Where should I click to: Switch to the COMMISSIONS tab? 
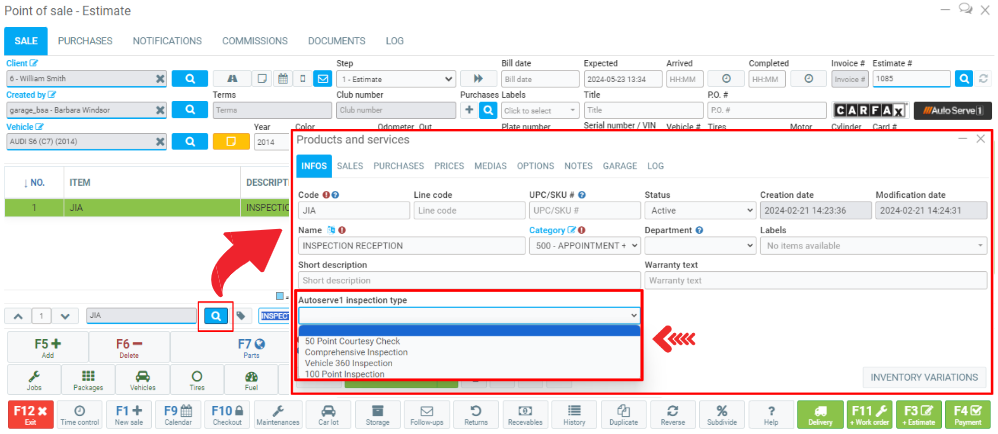click(254, 41)
